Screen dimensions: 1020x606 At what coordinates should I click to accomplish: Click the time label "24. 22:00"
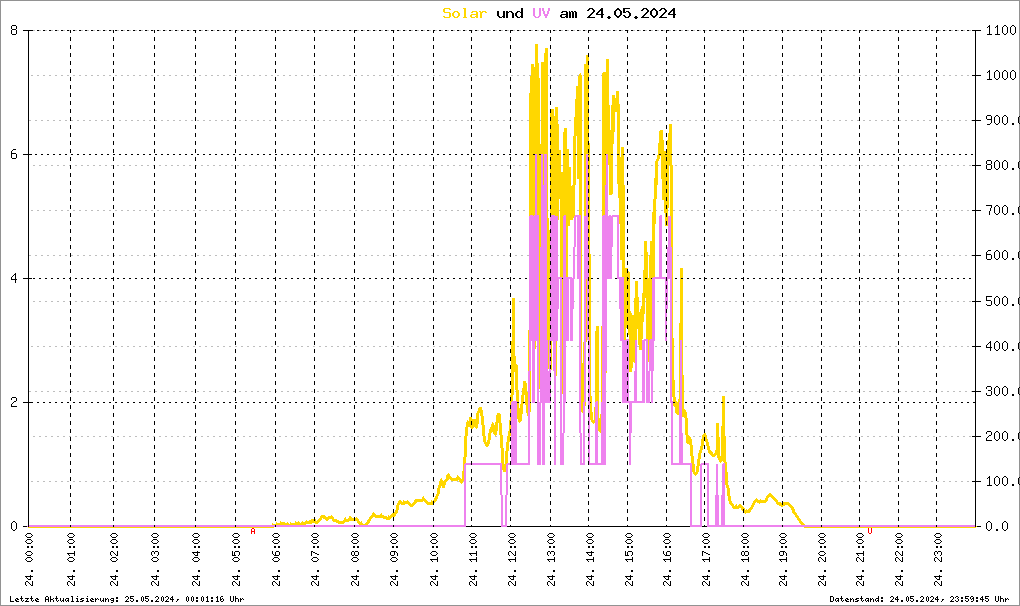(x=898, y=560)
